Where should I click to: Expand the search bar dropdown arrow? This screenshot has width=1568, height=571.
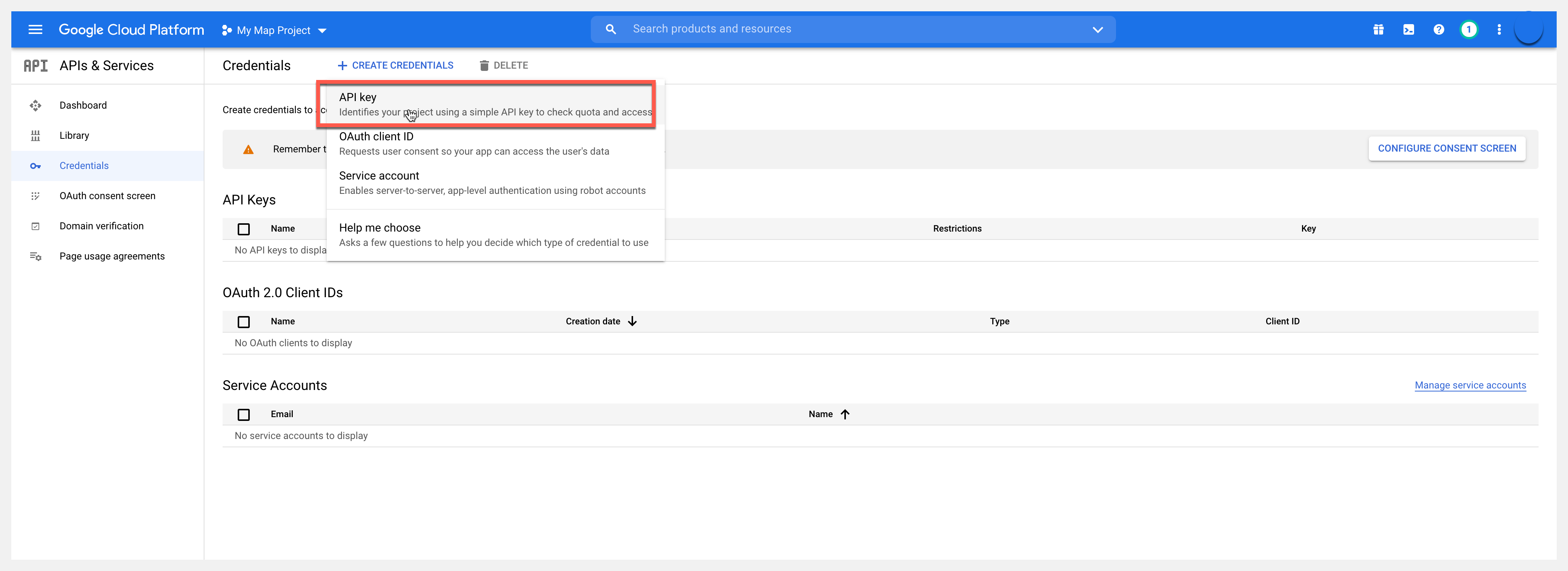[1098, 29]
